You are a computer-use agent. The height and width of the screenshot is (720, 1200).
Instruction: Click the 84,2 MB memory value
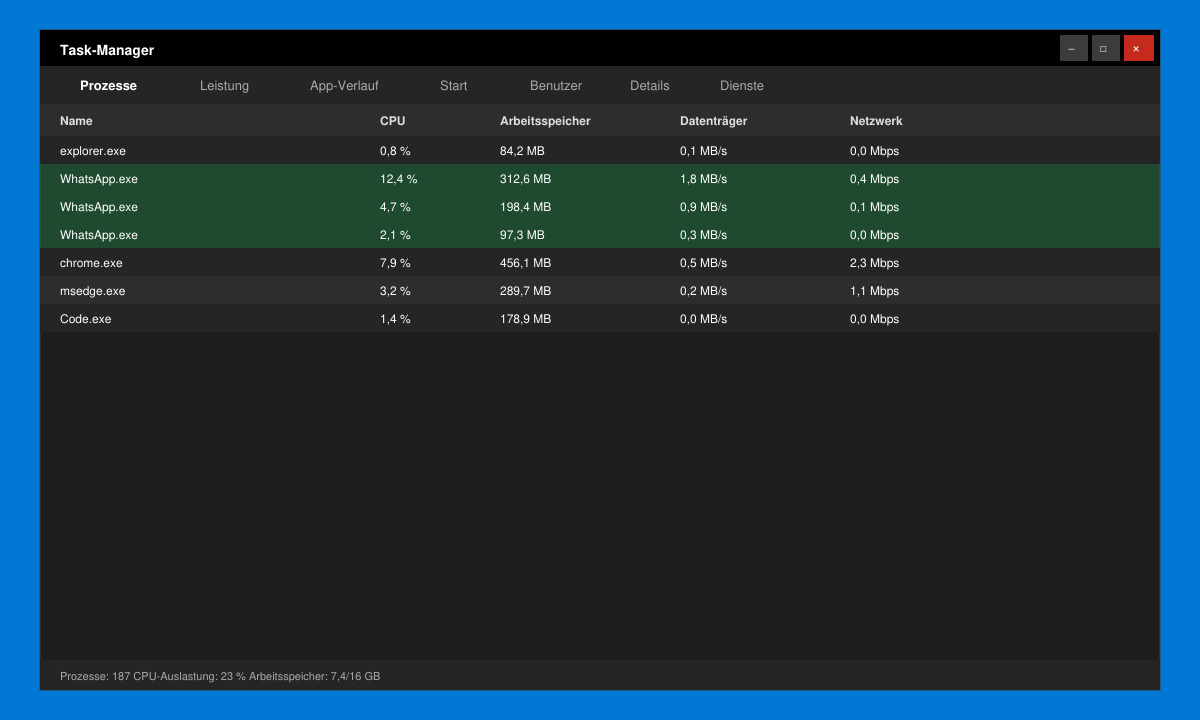click(x=522, y=151)
